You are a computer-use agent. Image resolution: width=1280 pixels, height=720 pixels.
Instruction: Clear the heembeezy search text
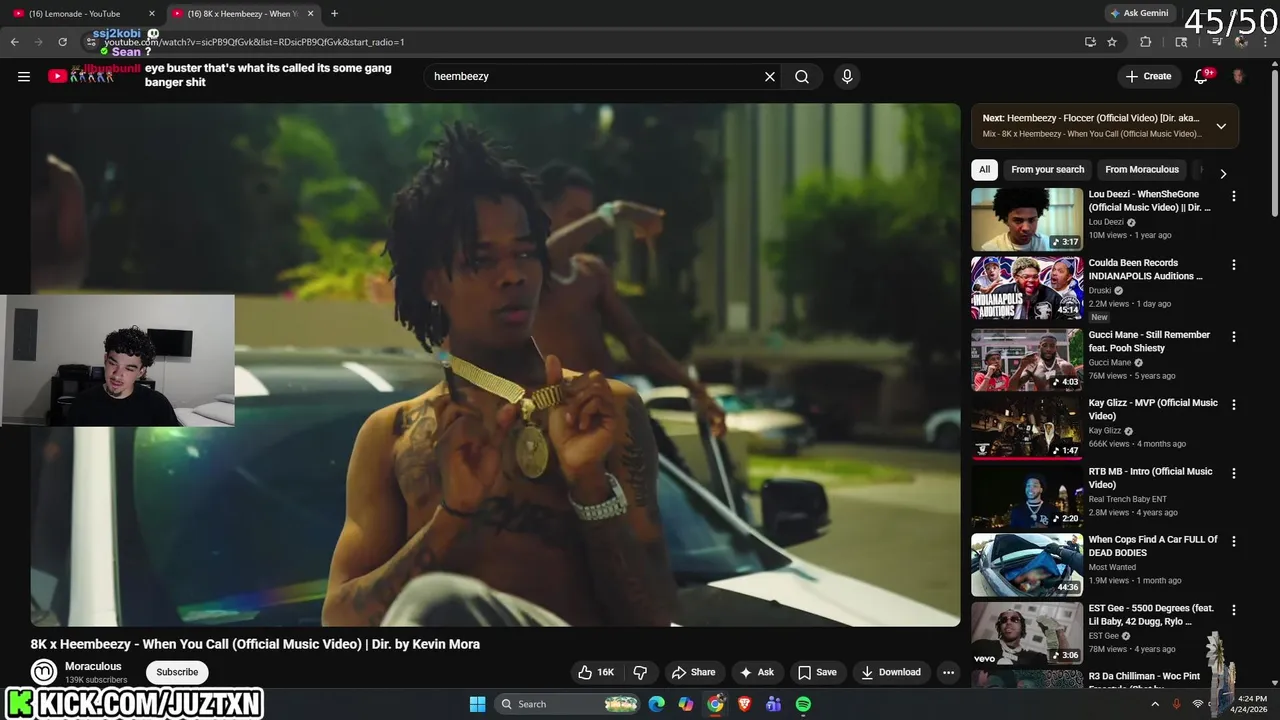[x=770, y=76]
